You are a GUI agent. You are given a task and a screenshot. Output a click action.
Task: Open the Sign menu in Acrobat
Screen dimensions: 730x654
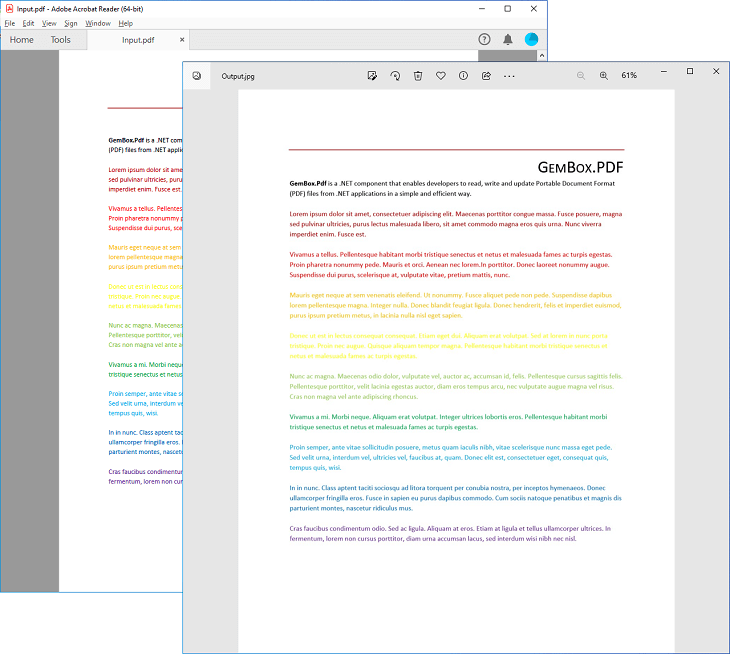coord(71,23)
